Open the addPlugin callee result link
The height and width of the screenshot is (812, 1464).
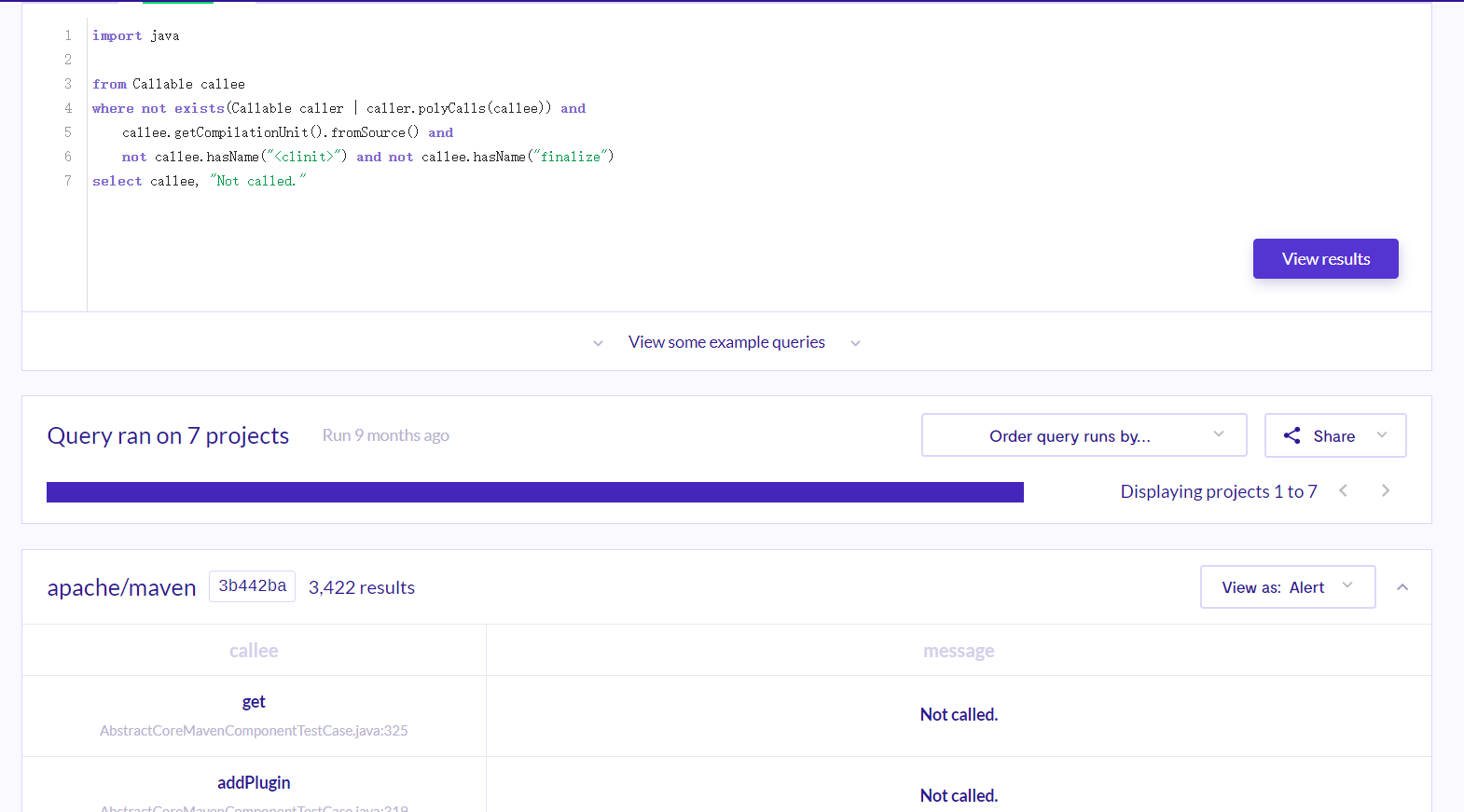(254, 782)
